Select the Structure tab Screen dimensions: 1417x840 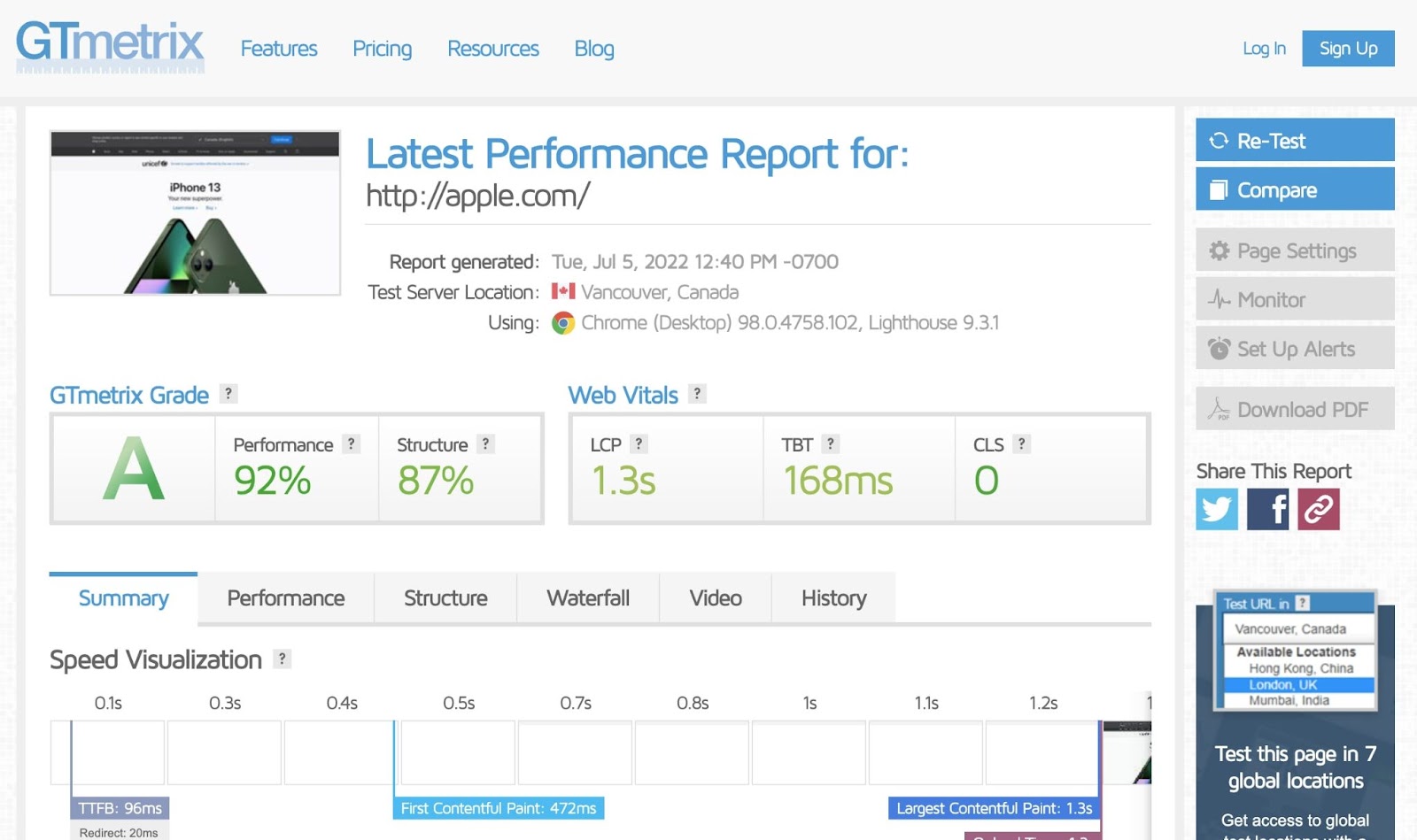click(445, 598)
